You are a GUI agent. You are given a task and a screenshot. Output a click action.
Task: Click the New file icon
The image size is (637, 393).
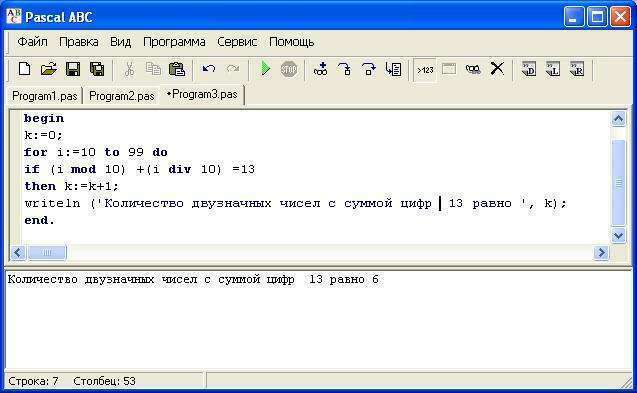[x=24, y=69]
